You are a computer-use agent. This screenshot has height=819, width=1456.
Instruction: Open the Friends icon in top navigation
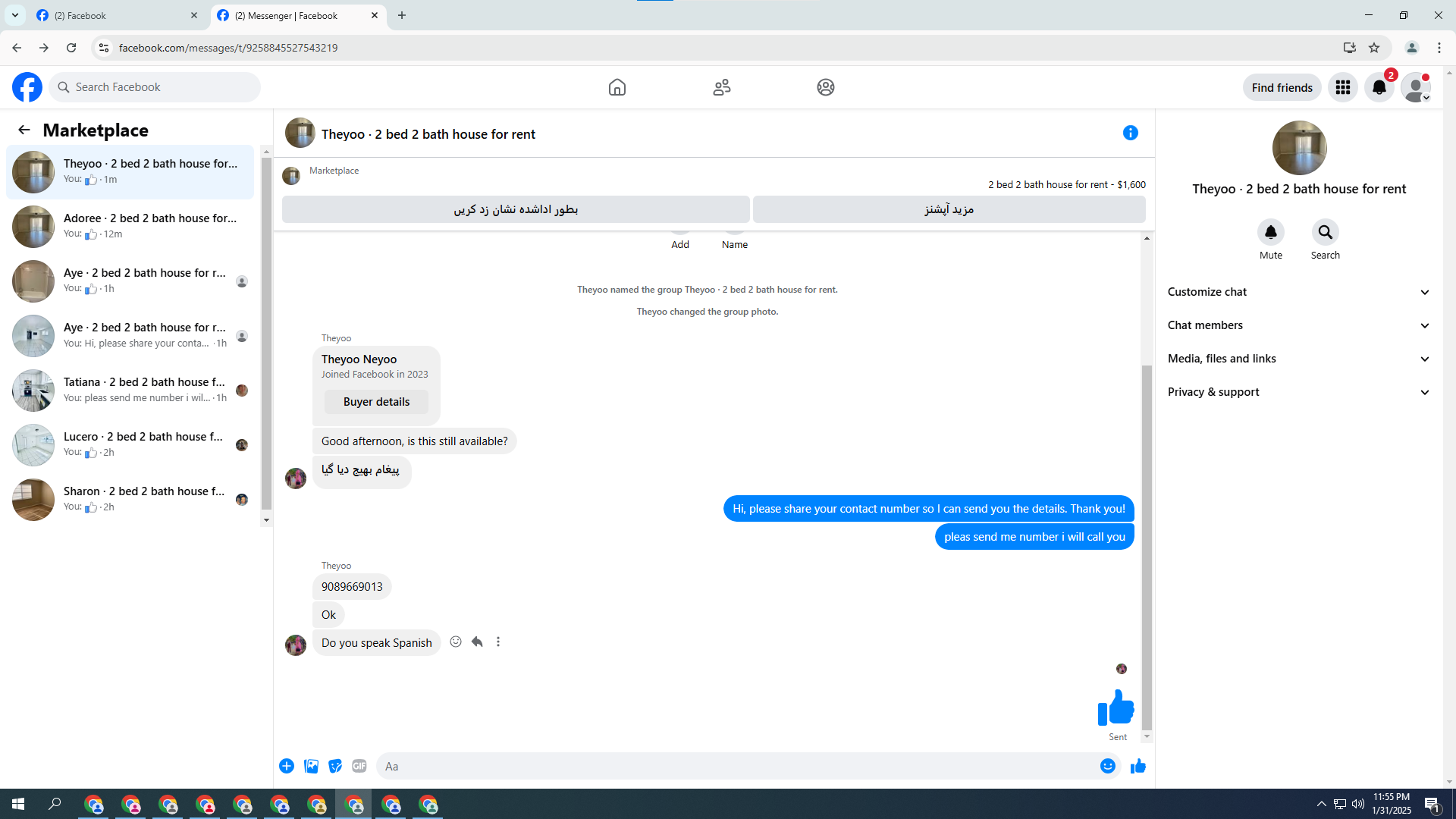tap(722, 87)
